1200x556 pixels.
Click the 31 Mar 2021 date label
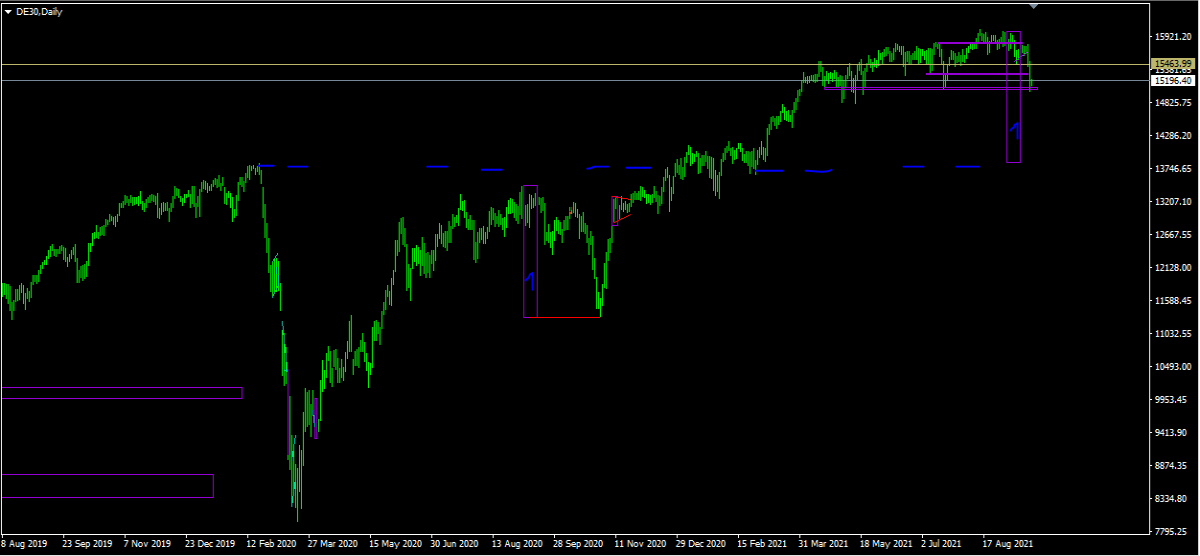(823, 545)
